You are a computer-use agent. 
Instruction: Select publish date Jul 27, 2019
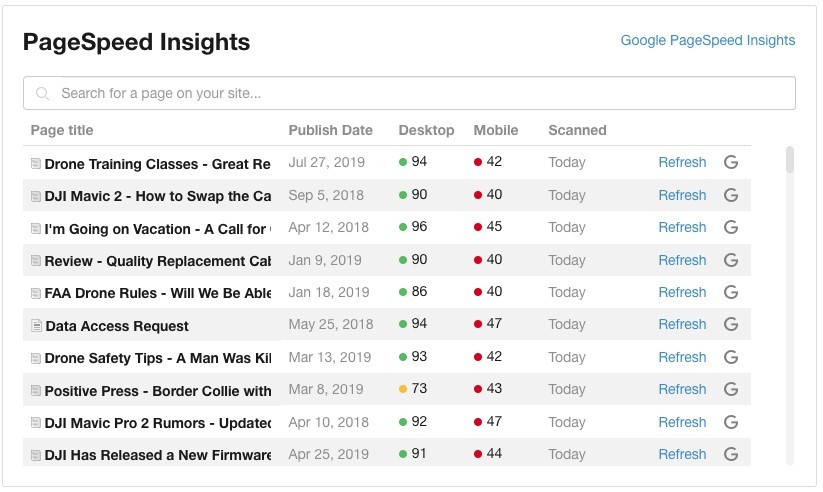pos(326,162)
